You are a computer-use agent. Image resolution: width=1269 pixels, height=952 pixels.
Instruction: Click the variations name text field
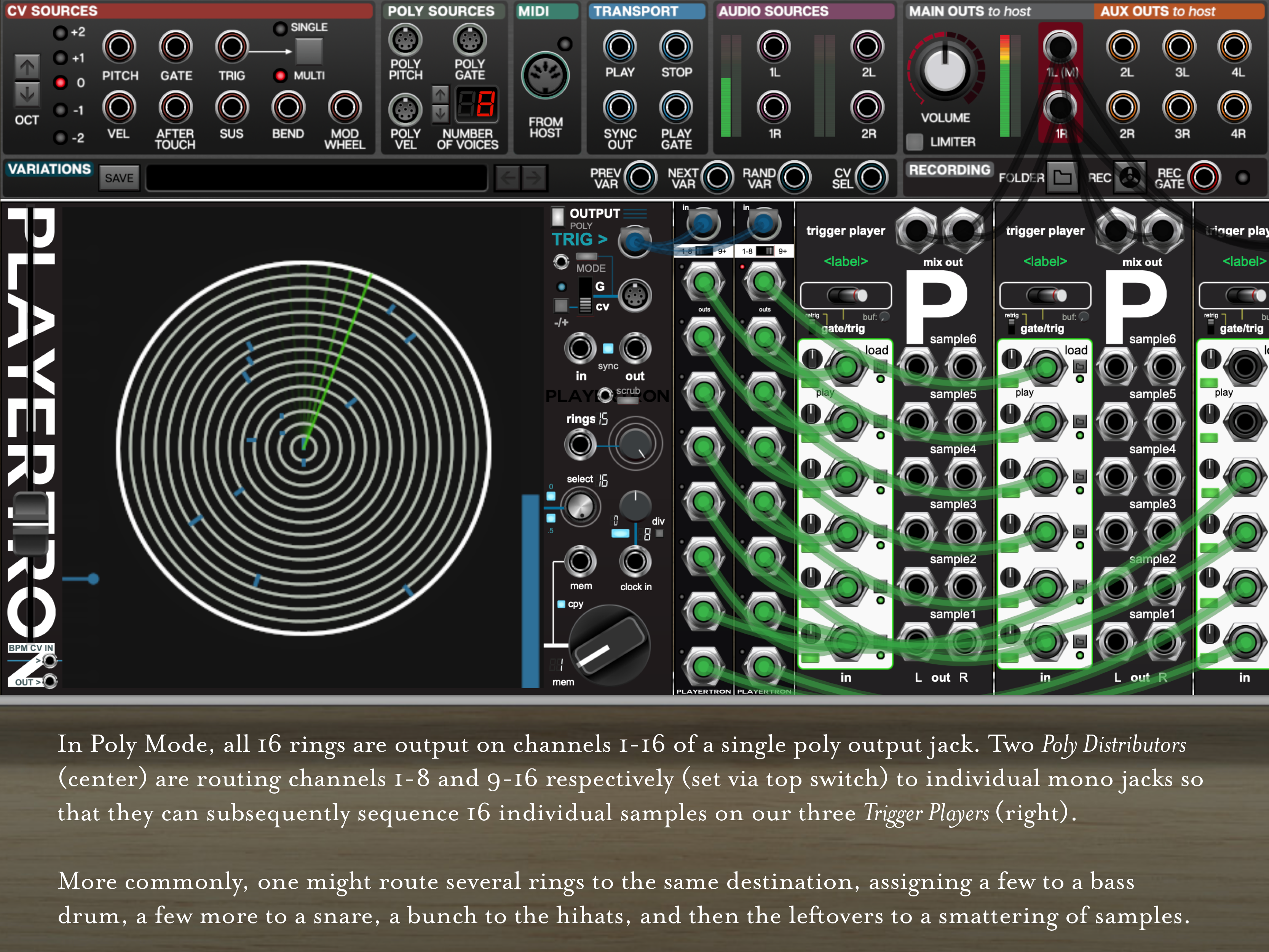point(316,178)
